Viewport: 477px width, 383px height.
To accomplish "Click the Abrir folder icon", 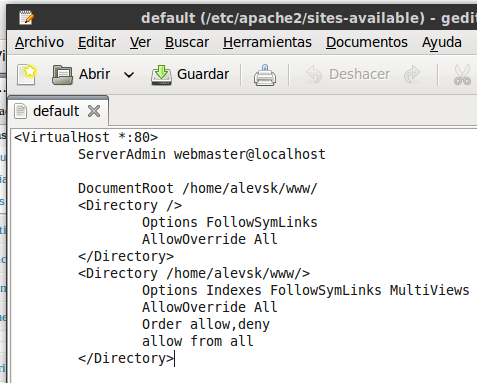I will pos(62,75).
